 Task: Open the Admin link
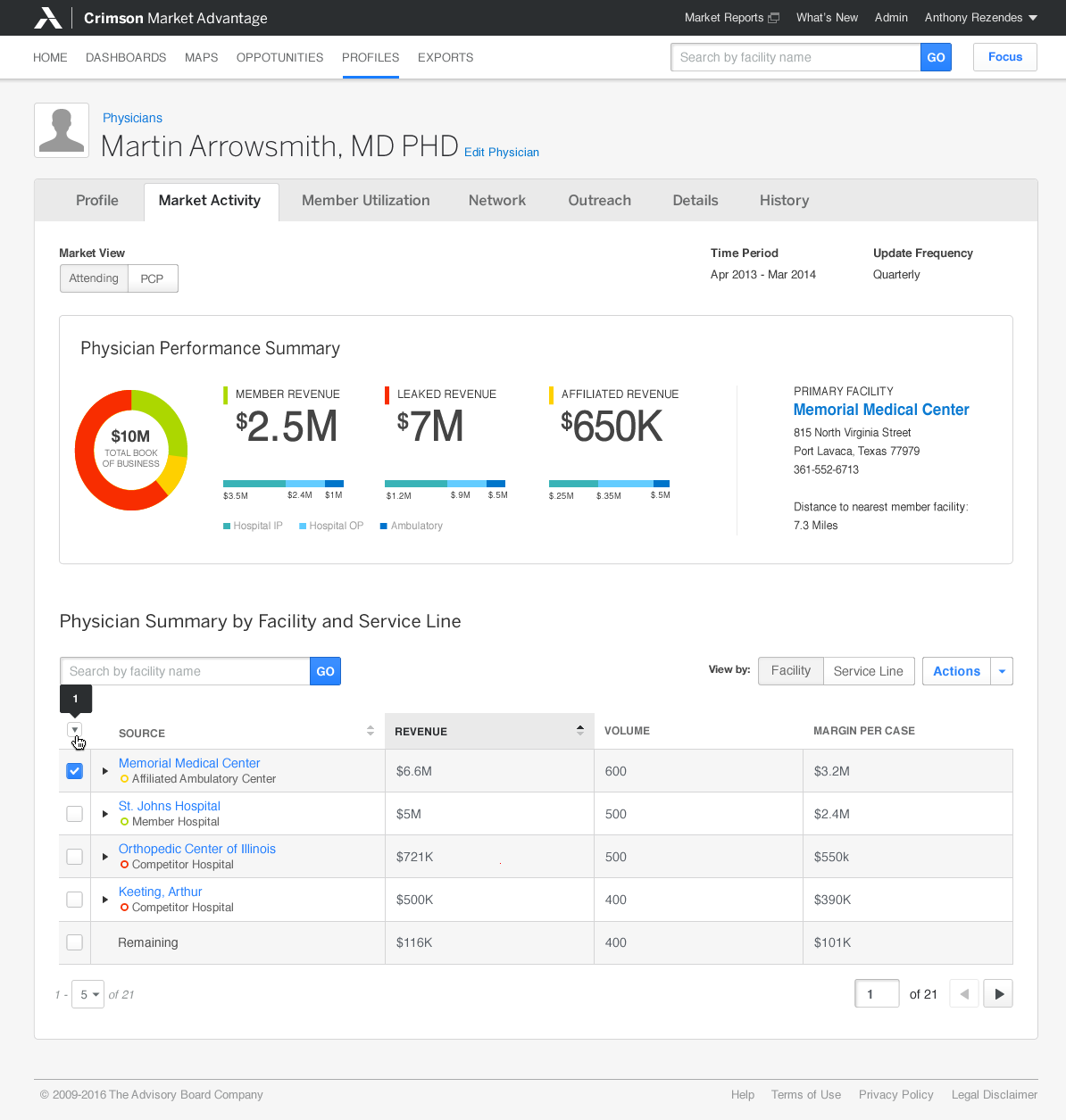point(891,18)
